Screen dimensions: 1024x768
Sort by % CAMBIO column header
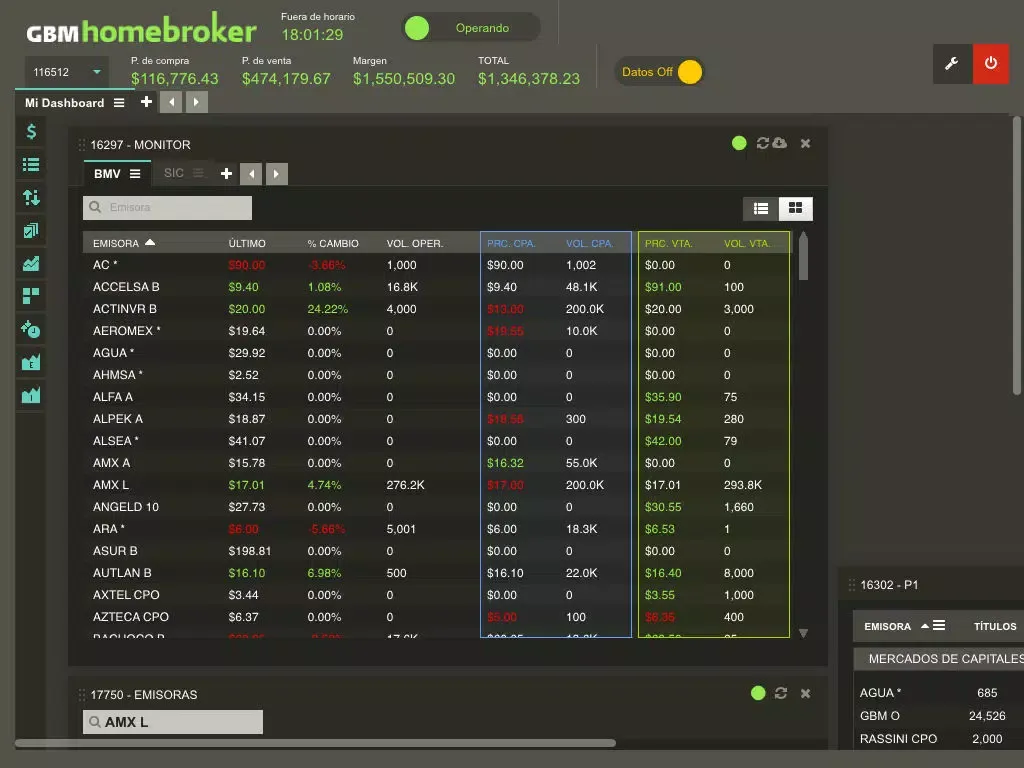(x=333, y=244)
